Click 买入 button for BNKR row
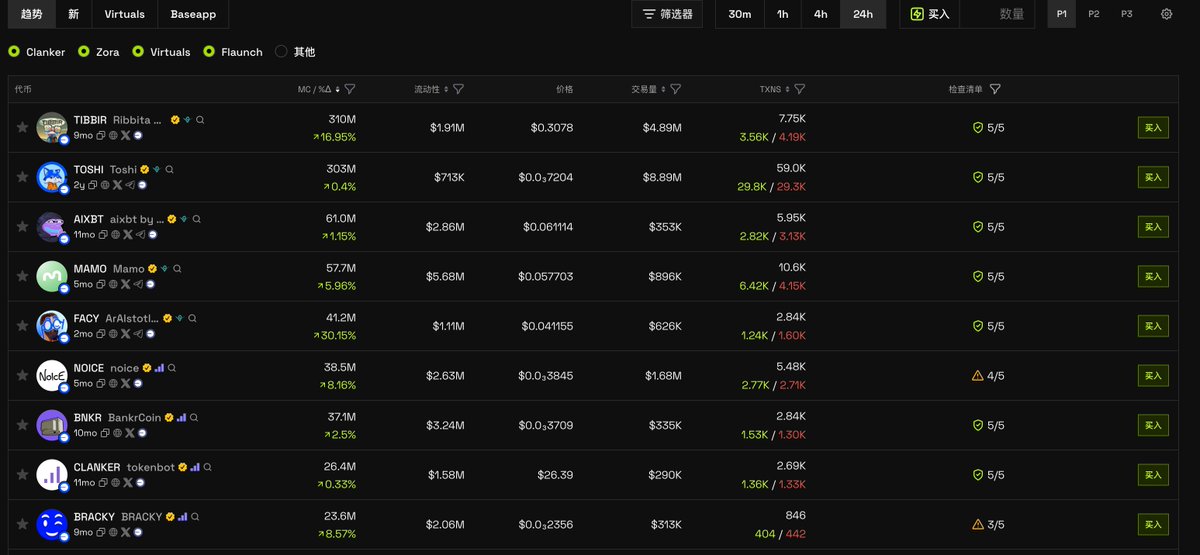Viewport: 1200px width, 555px height. (x=1153, y=425)
